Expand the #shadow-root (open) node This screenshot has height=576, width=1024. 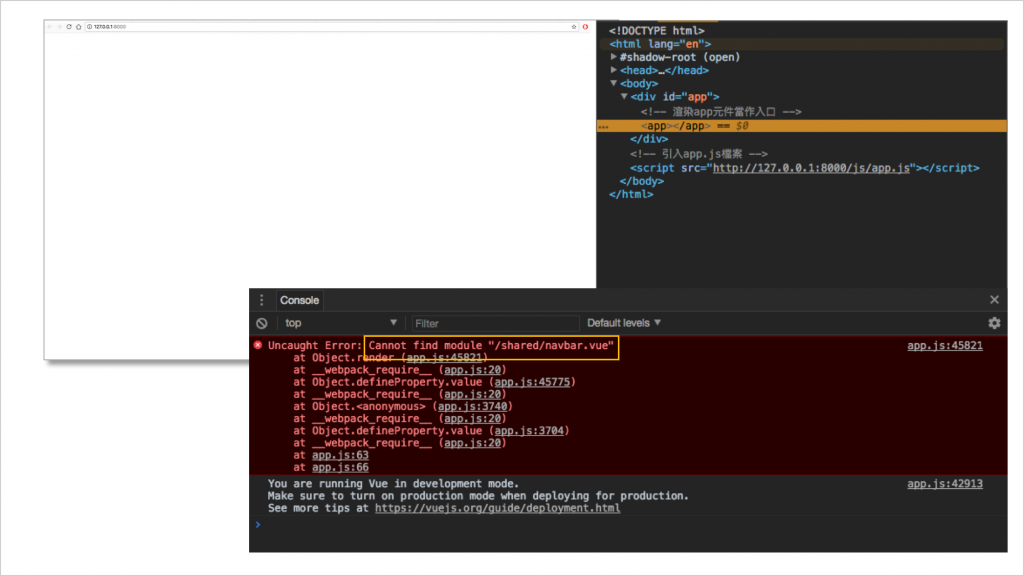pyautogui.click(x=614, y=57)
